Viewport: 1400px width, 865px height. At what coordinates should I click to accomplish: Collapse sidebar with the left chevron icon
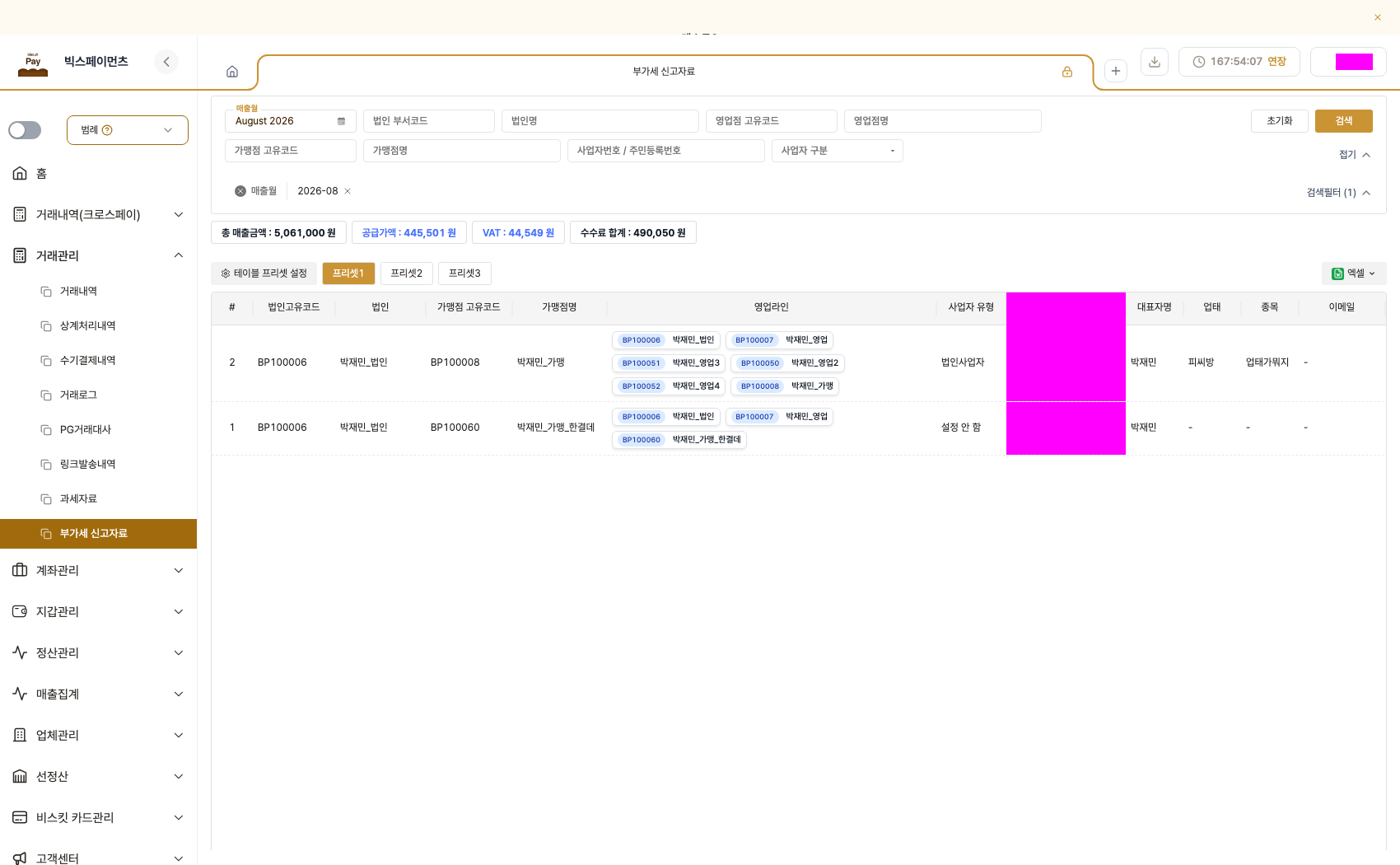click(x=166, y=62)
